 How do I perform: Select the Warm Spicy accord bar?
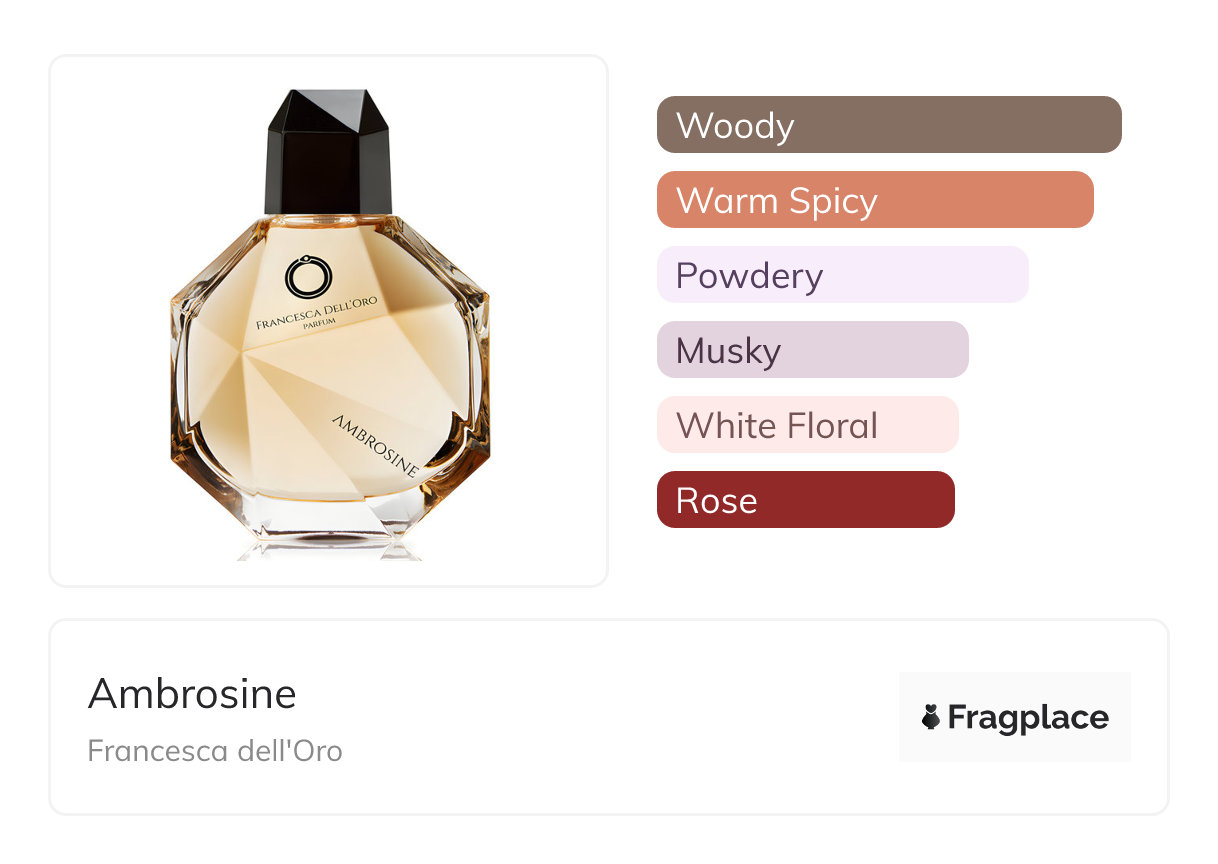point(875,200)
